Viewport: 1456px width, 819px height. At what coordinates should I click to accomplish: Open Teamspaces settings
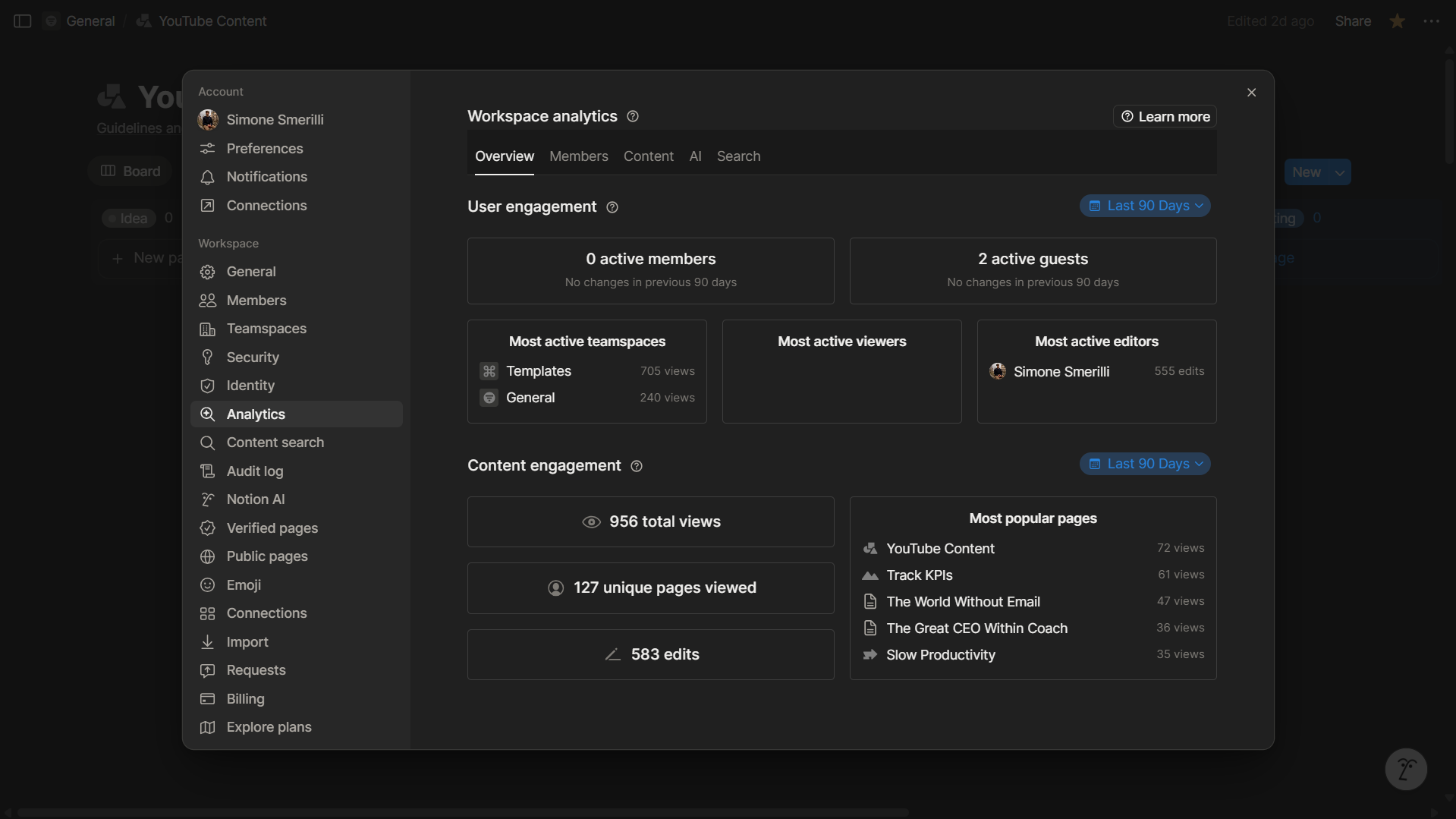(264, 329)
